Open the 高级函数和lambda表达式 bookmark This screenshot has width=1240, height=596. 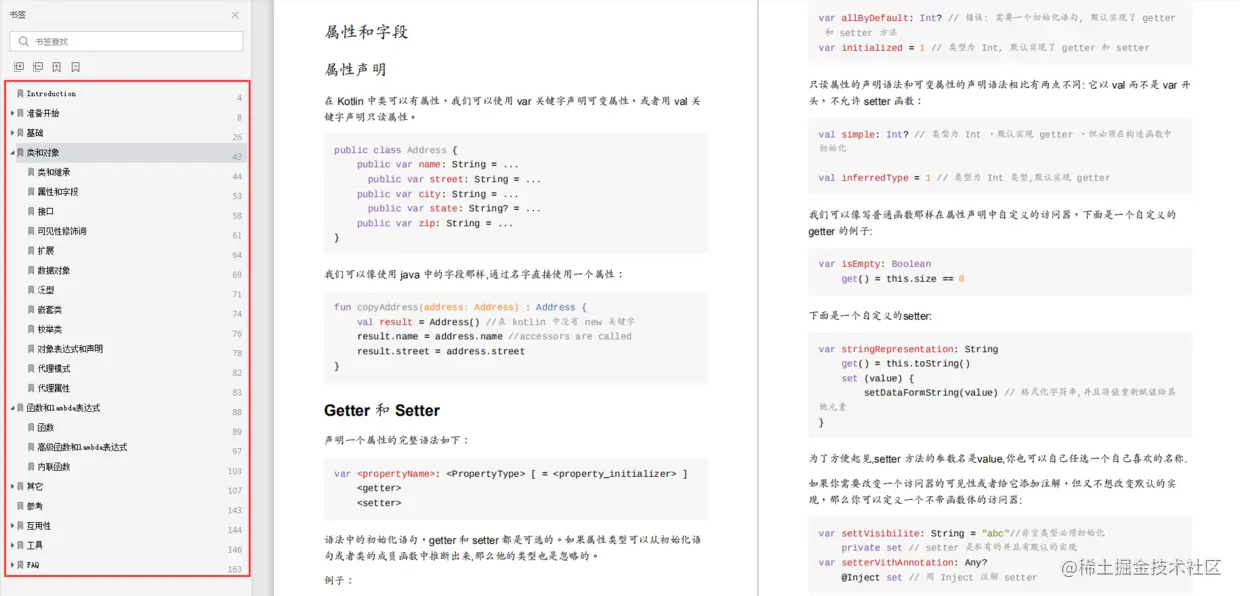click(x=82, y=447)
